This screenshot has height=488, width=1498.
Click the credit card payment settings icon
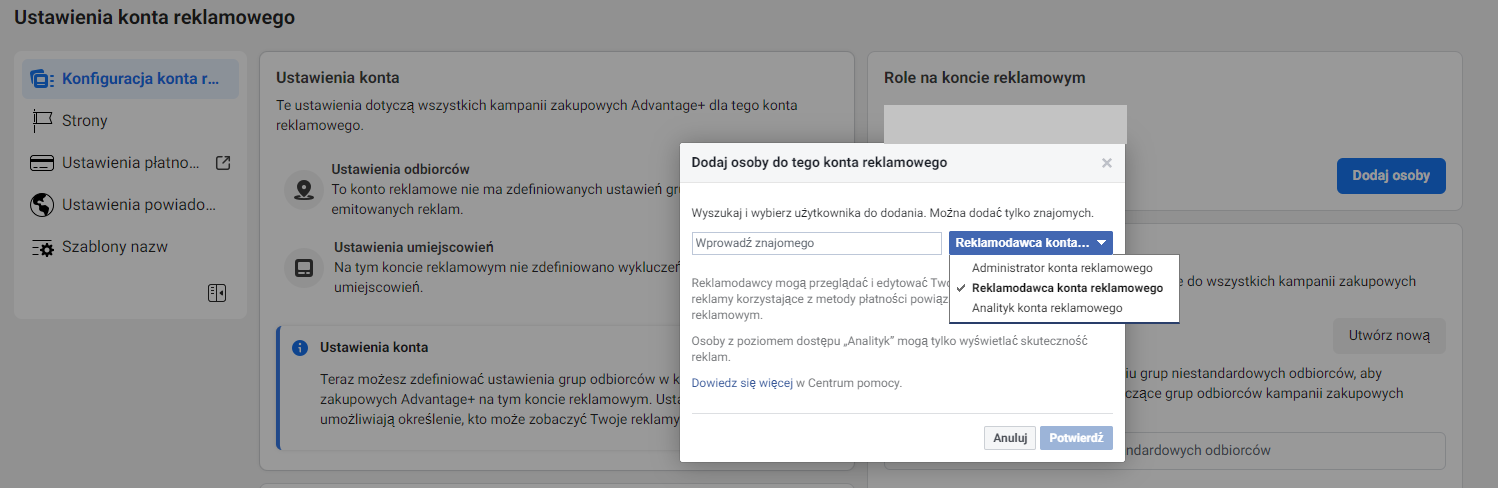(x=41, y=163)
